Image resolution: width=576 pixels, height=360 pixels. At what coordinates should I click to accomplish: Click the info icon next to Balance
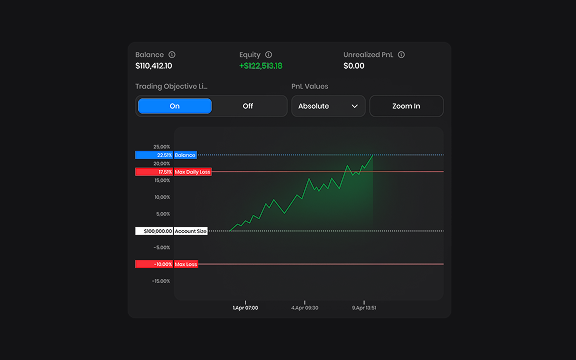pos(172,55)
